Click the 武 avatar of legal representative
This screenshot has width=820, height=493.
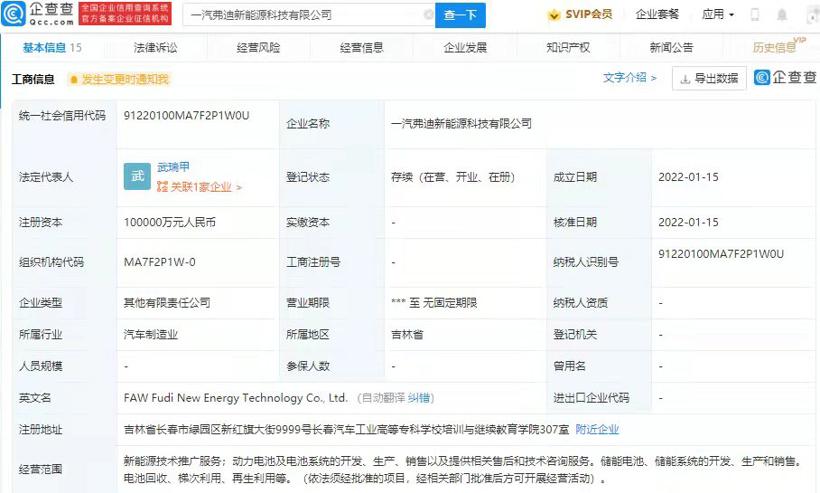(x=137, y=176)
